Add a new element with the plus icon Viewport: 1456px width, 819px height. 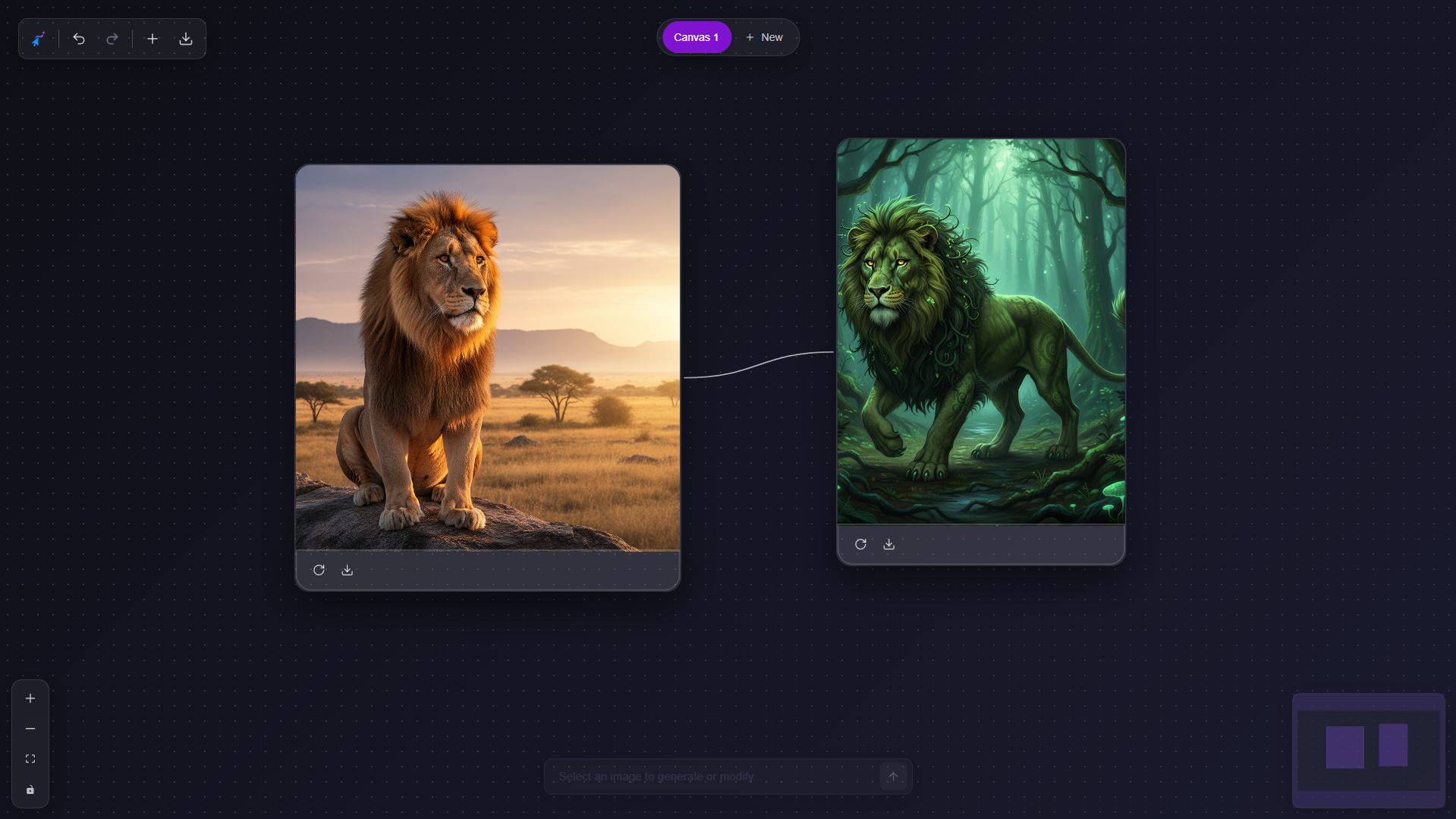[x=153, y=39]
